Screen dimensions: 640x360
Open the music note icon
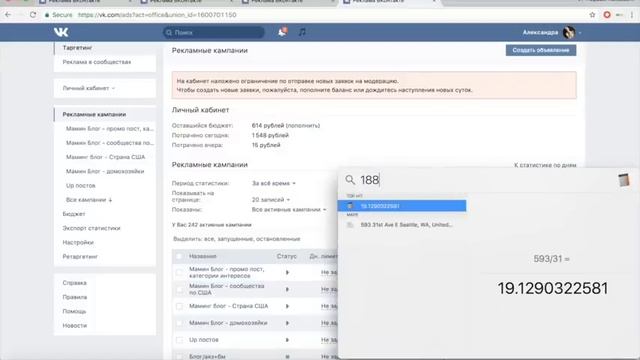click(x=302, y=32)
